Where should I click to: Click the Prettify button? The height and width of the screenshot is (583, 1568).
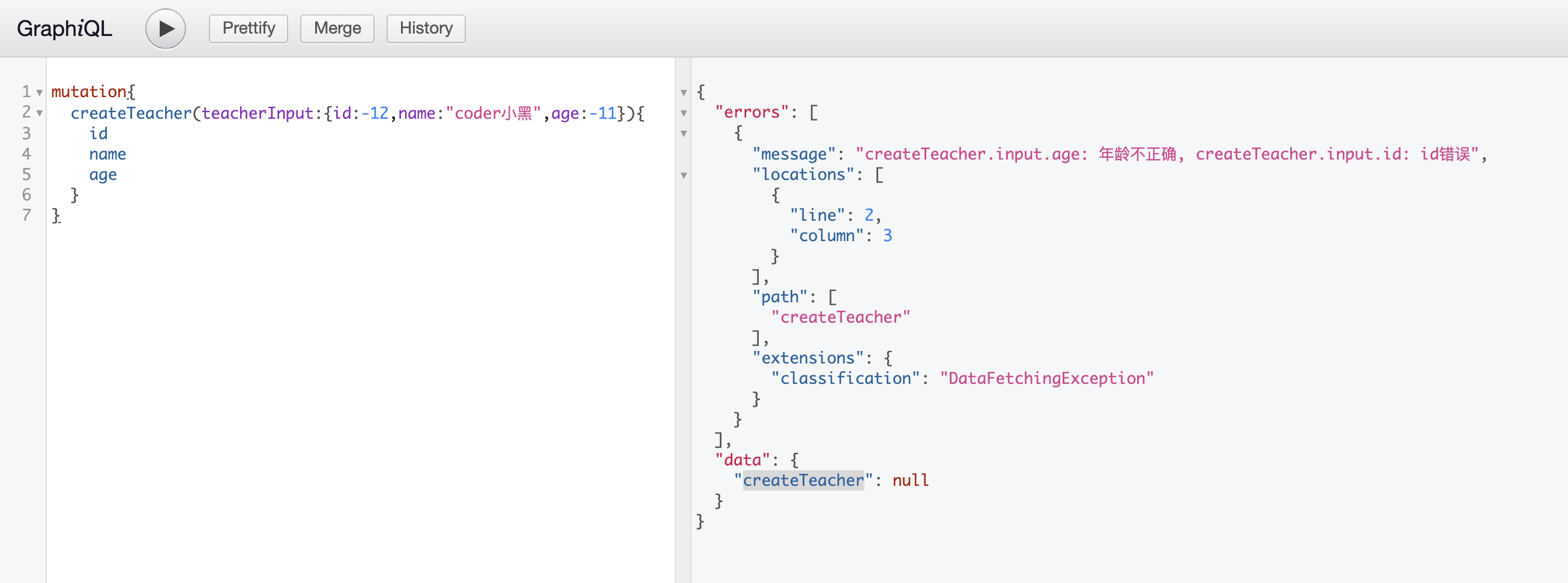(249, 29)
